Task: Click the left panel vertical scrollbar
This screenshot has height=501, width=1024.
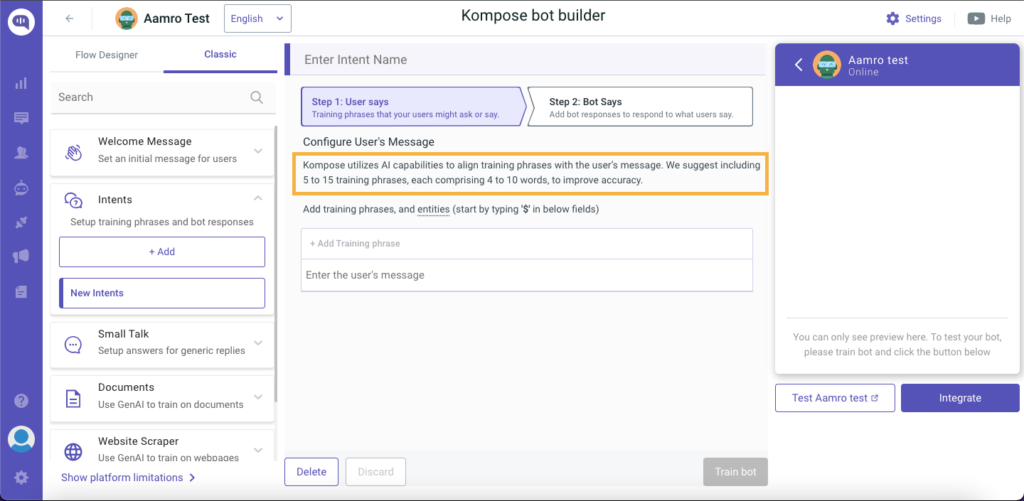Action: (x=276, y=263)
